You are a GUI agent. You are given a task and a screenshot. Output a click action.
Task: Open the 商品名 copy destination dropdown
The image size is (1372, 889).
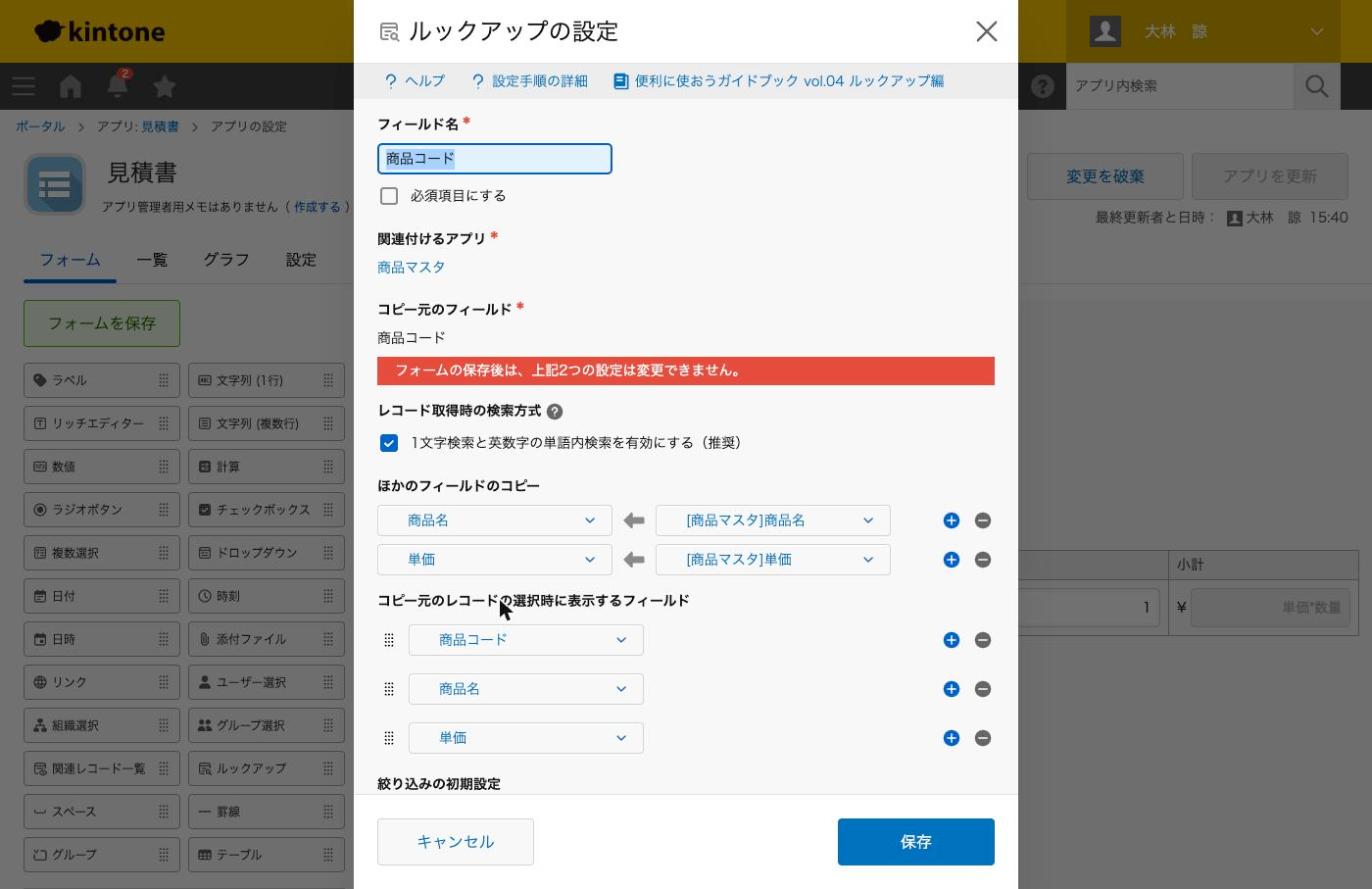(x=495, y=520)
